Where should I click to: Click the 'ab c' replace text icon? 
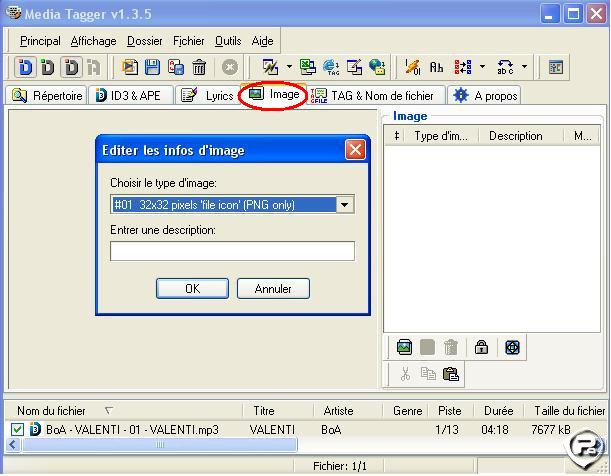pyautogui.click(x=505, y=67)
